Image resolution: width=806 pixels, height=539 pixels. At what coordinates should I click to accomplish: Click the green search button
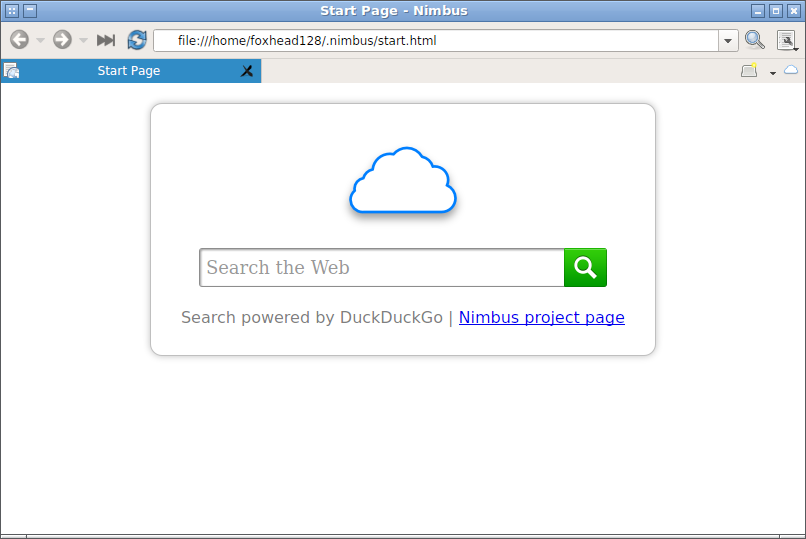(585, 268)
